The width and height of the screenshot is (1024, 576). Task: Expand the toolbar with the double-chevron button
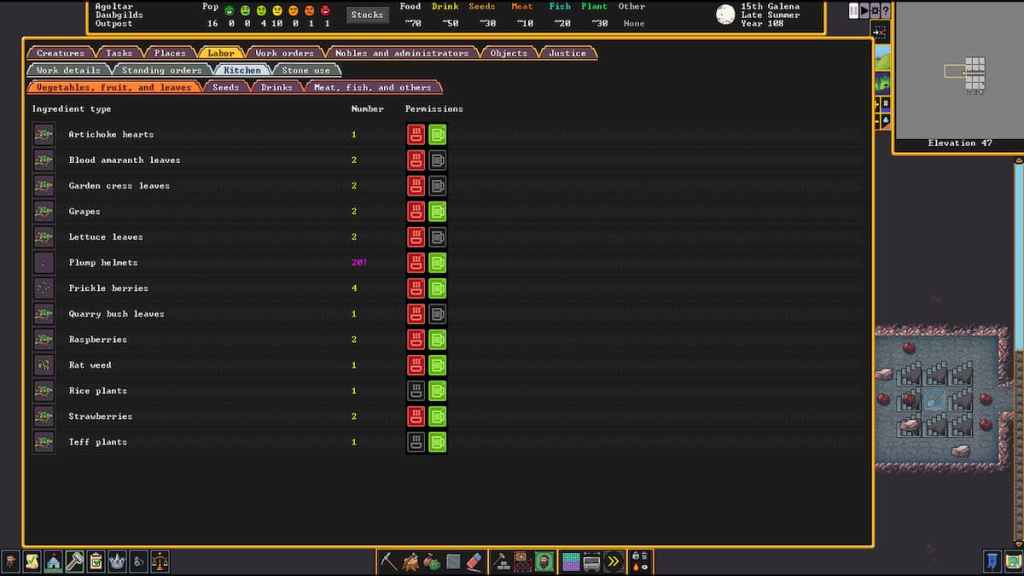coord(612,561)
